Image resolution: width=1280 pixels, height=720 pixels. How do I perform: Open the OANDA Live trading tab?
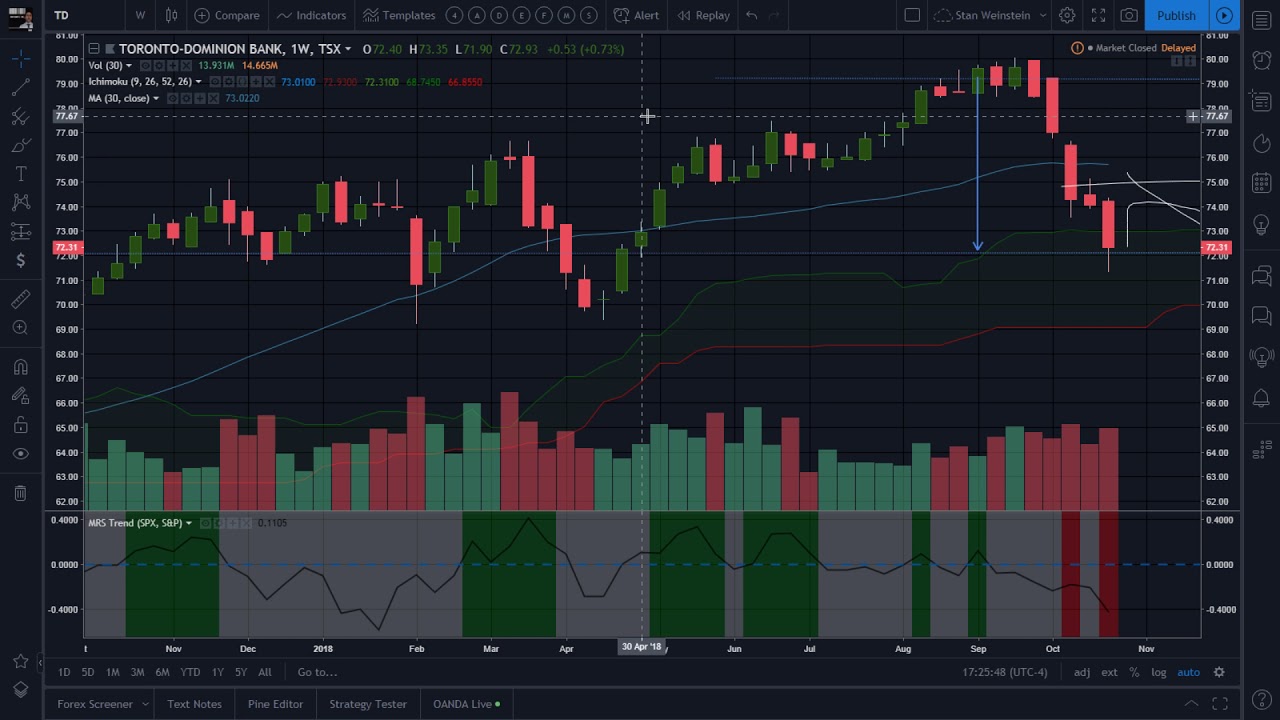tap(466, 704)
